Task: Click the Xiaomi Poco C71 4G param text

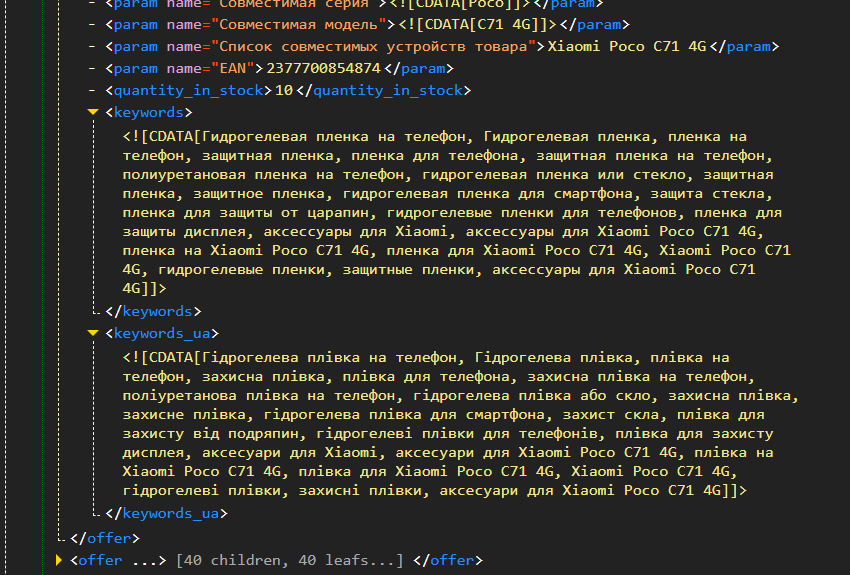Action: pos(627,47)
